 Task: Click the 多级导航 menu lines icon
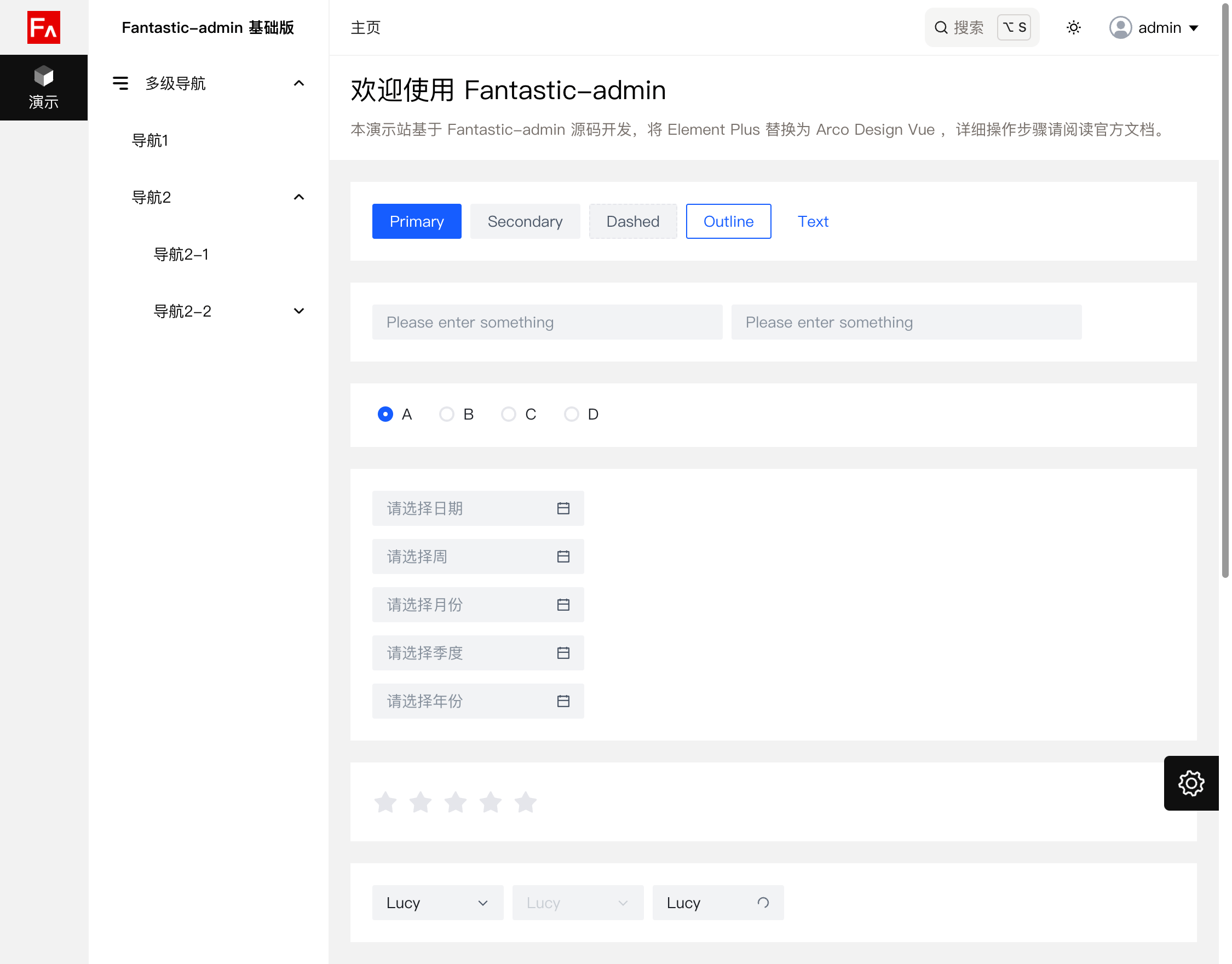[x=120, y=84]
